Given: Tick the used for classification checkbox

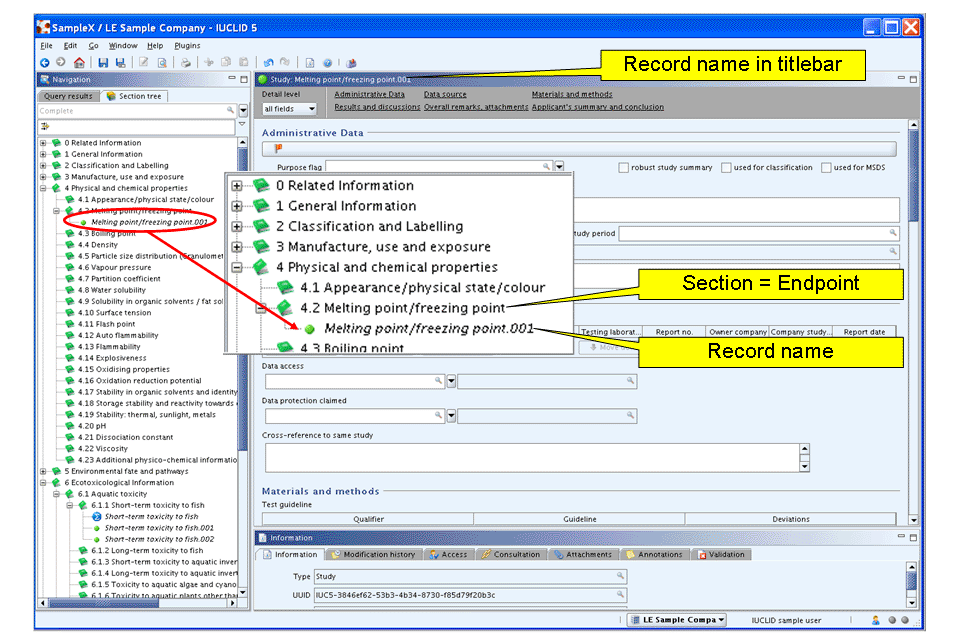Looking at the screenshot, I should 726,168.
